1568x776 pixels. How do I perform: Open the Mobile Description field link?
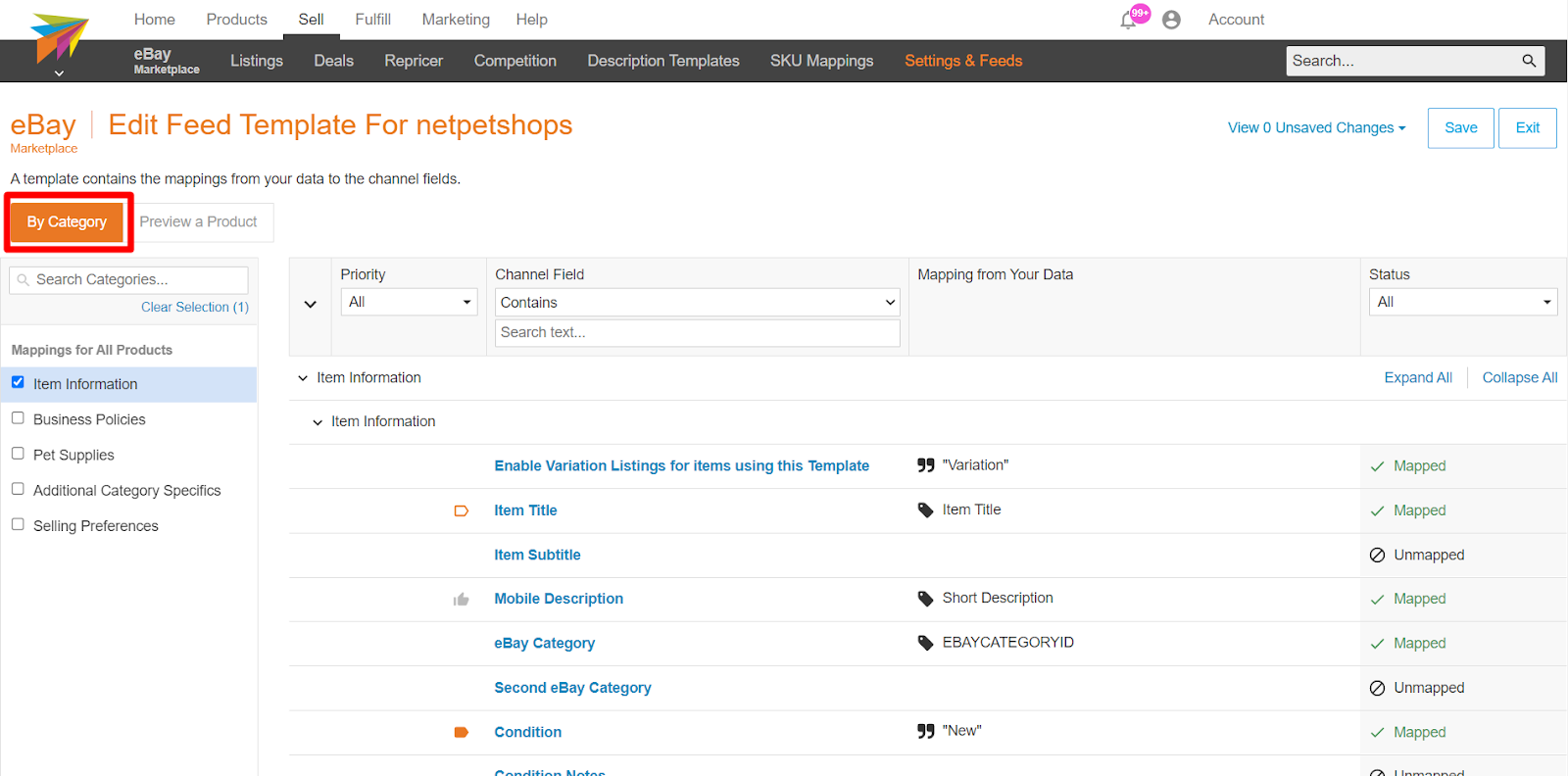pyautogui.click(x=559, y=599)
